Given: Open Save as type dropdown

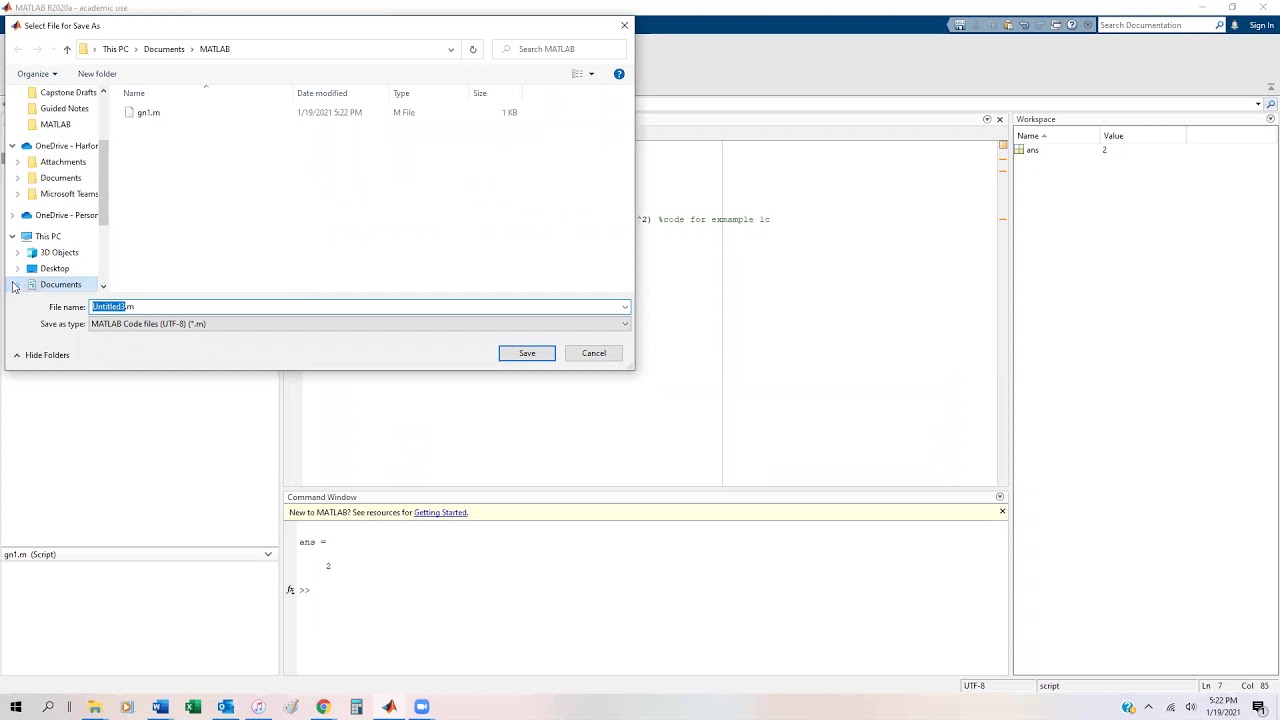Looking at the screenshot, I should click(625, 324).
